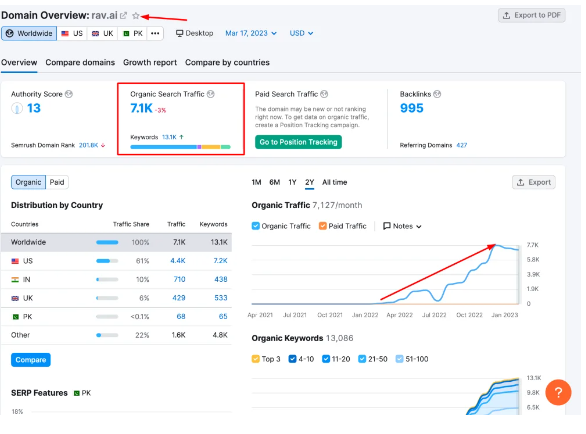Viewport: 586px width, 434px height.
Task: Select the 1M time range
Action: pyautogui.click(x=256, y=182)
